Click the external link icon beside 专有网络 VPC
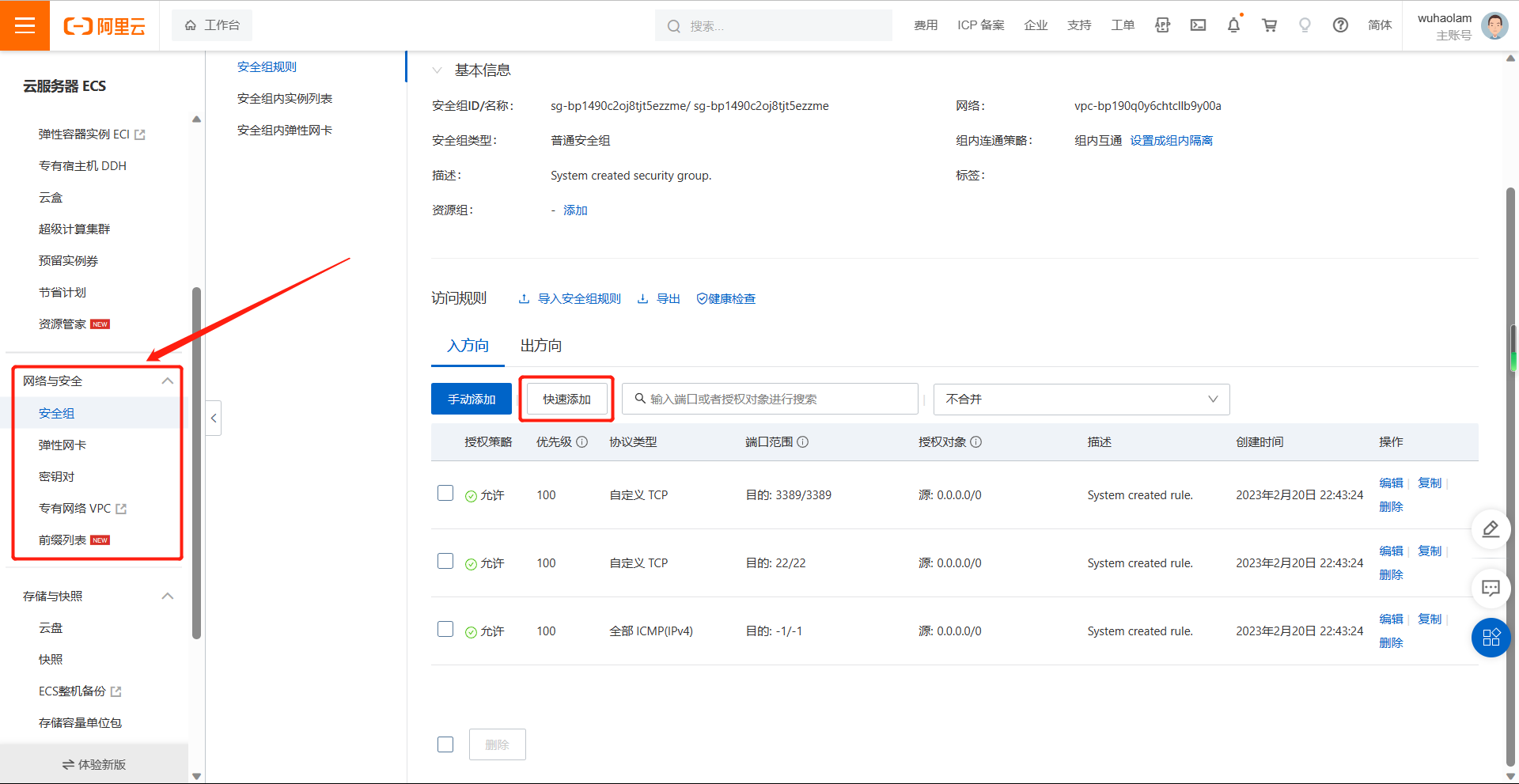 pos(121,509)
